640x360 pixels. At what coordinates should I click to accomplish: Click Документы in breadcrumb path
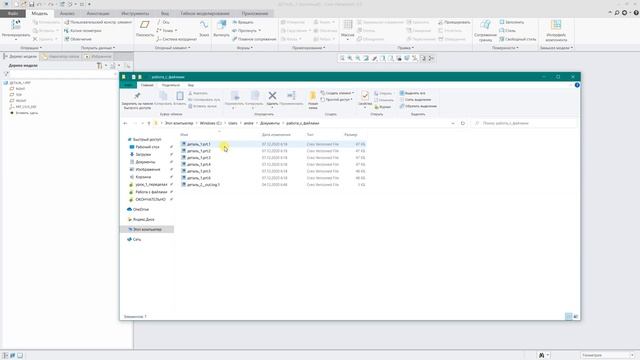(x=270, y=123)
